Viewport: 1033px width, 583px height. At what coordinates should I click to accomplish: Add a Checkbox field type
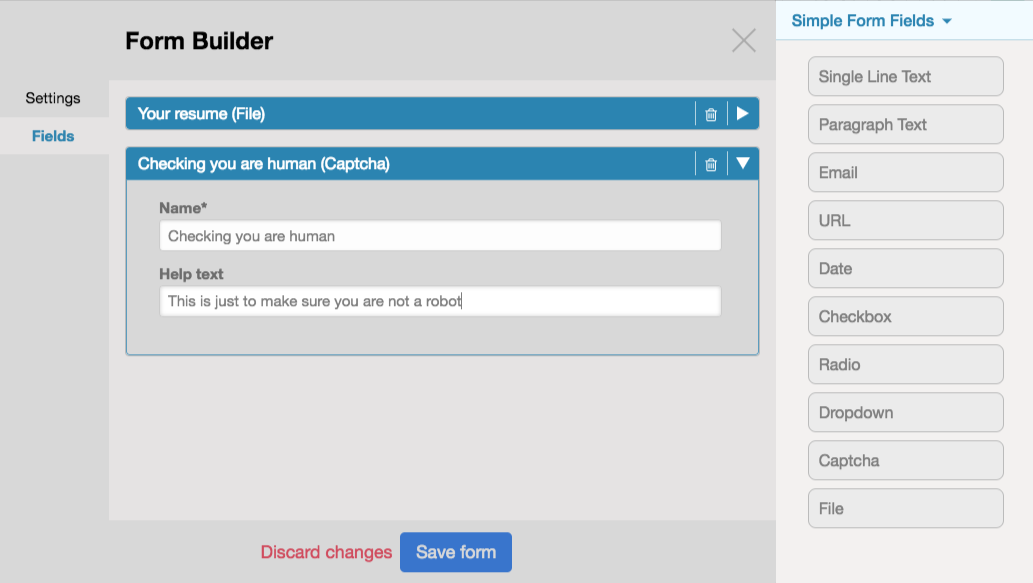pos(905,317)
